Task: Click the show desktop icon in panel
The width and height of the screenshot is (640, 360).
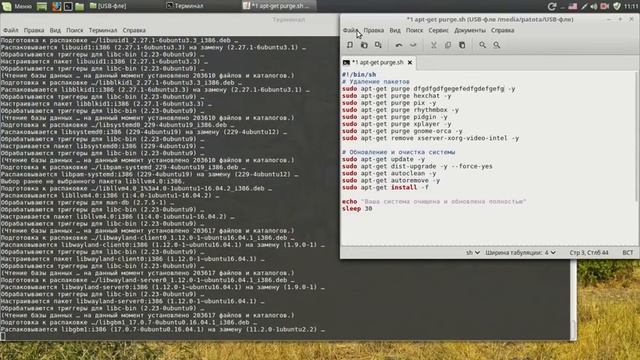Action: pos(42,6)
